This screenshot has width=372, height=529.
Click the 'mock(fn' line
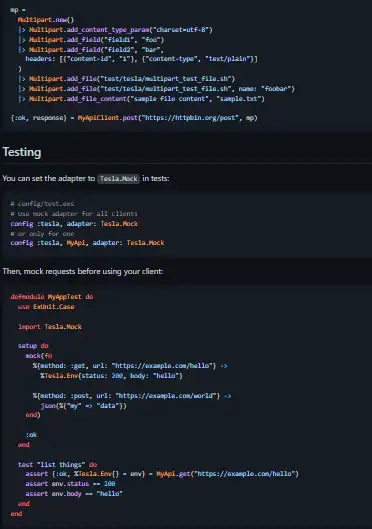39,356
